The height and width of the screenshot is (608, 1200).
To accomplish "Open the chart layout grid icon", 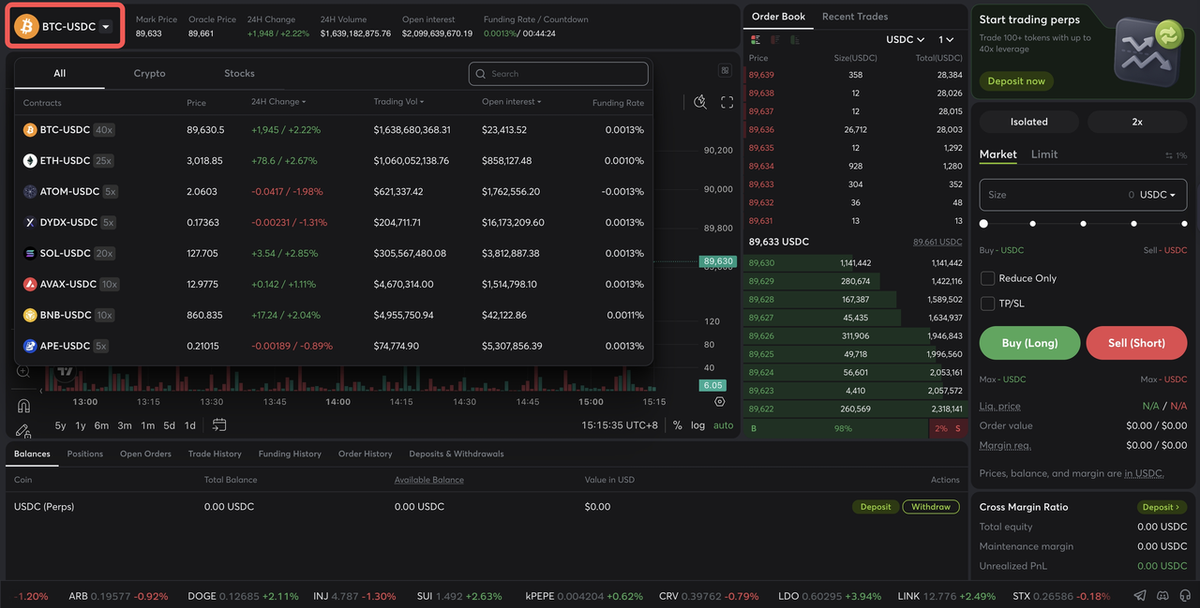I will pos(725,71).
